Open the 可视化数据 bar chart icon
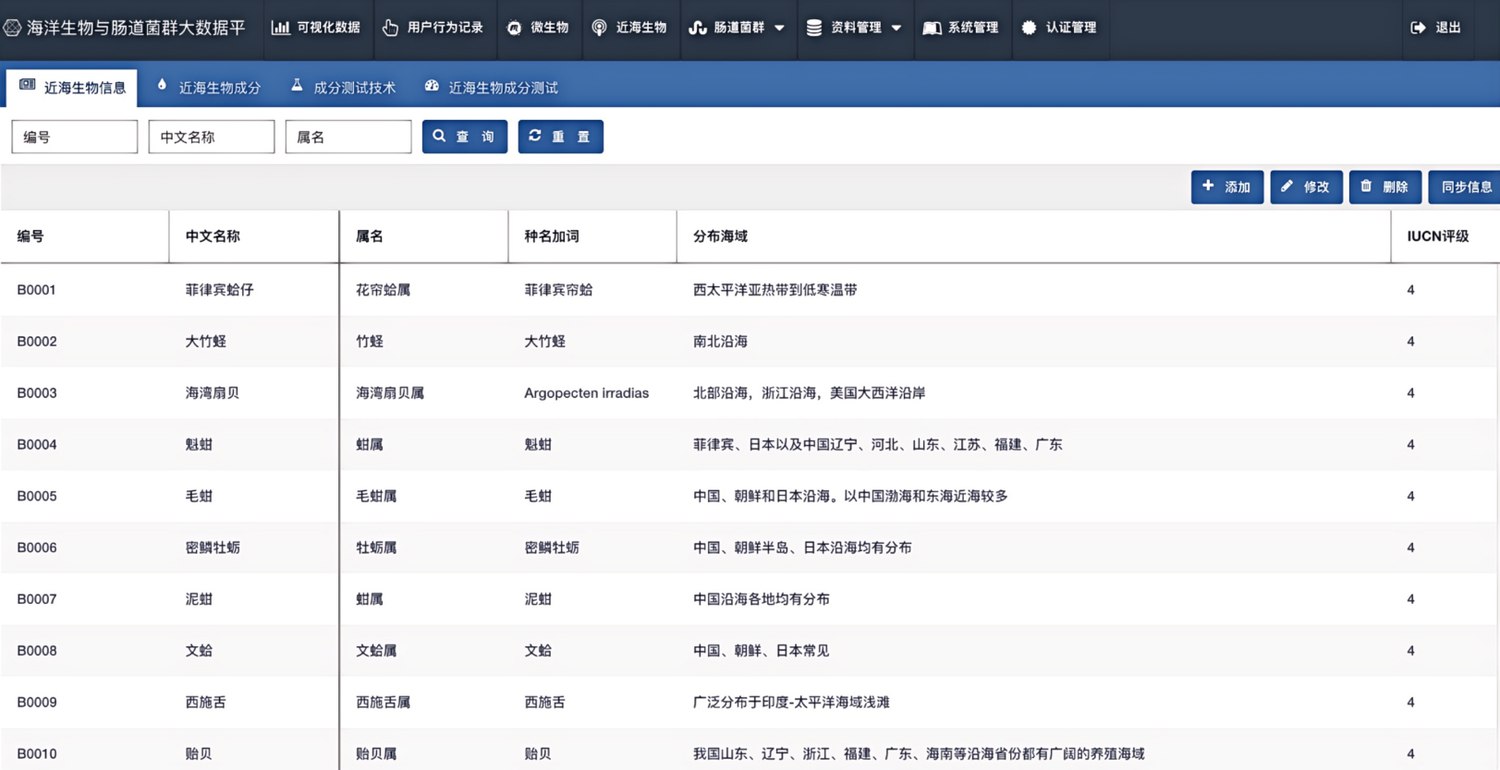 (x=281, y=28)
